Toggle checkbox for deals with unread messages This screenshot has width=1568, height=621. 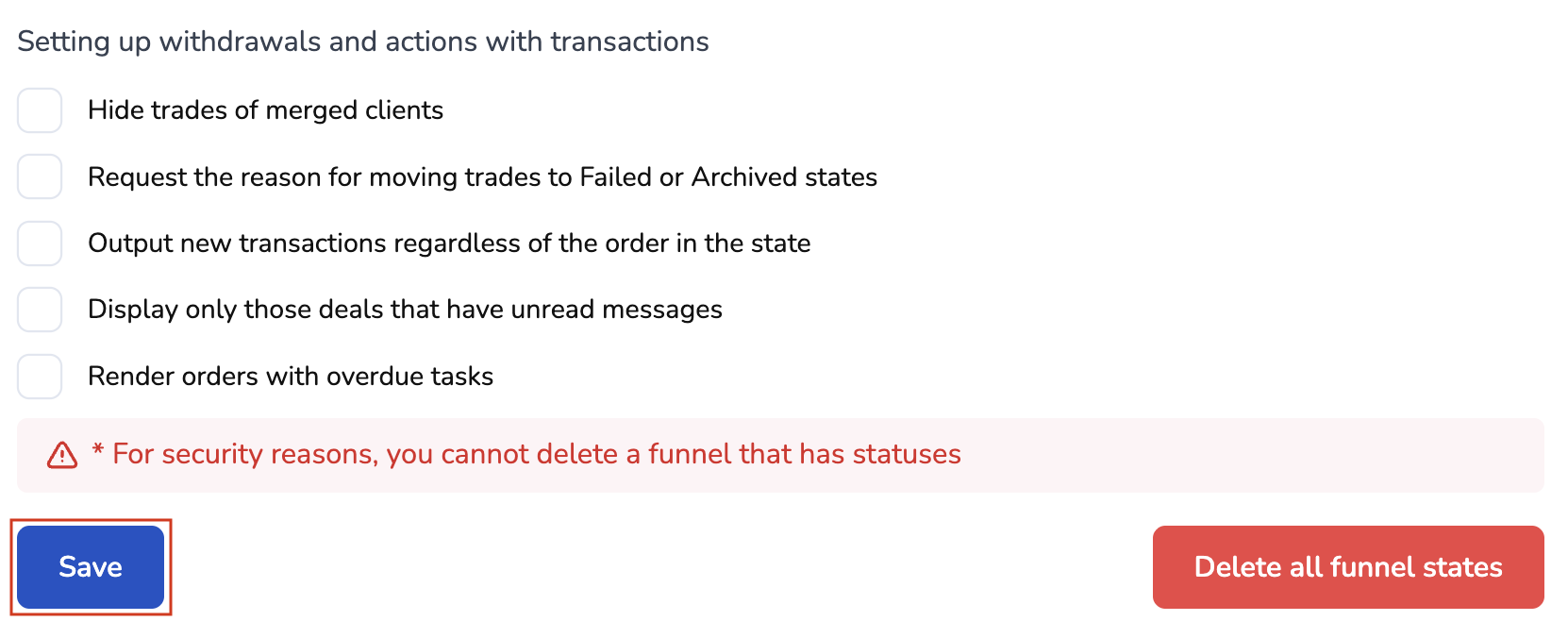40,310
